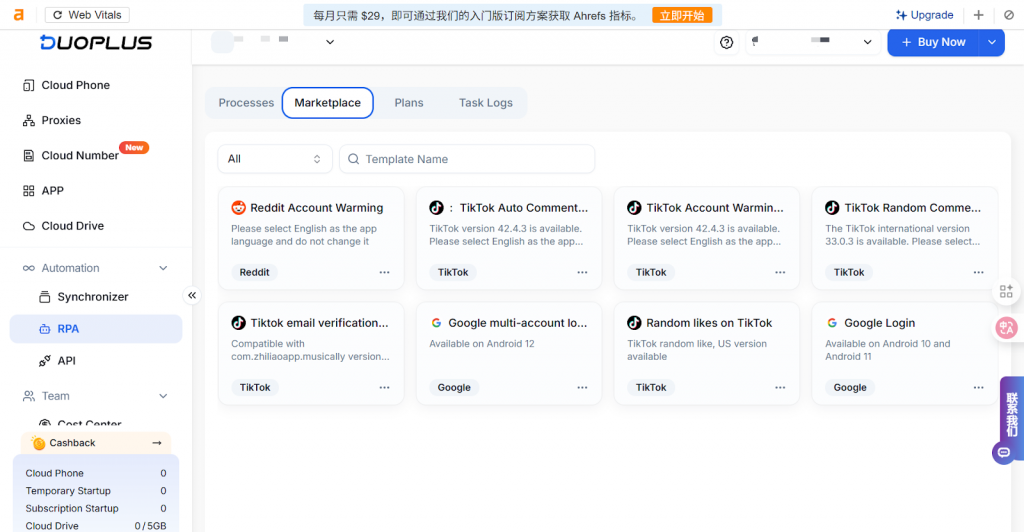Expand the All category filter dropdown
Screen dimensions: 1024x532
tap(275, 159)
